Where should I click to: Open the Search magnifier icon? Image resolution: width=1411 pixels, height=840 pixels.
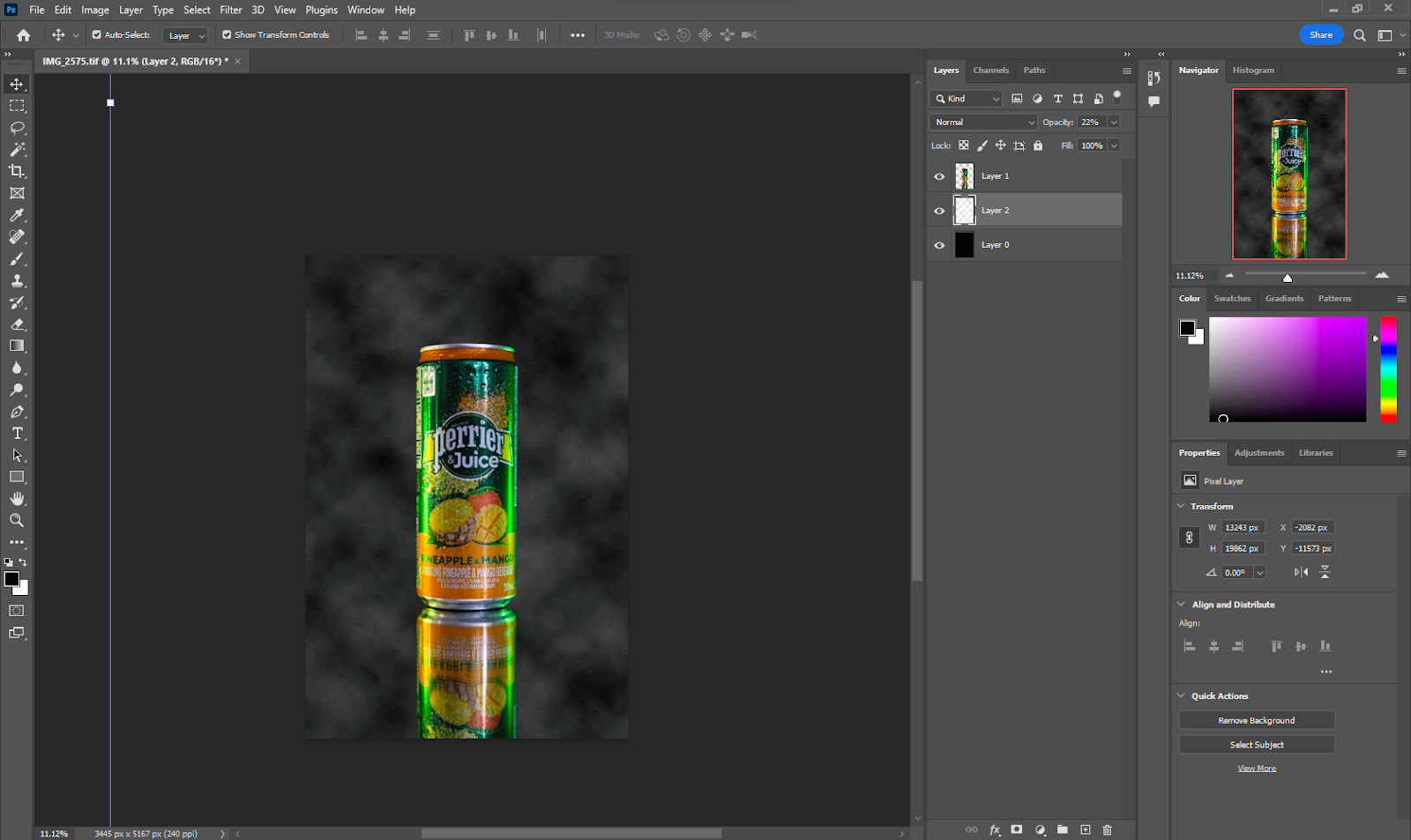(1360, 35)
